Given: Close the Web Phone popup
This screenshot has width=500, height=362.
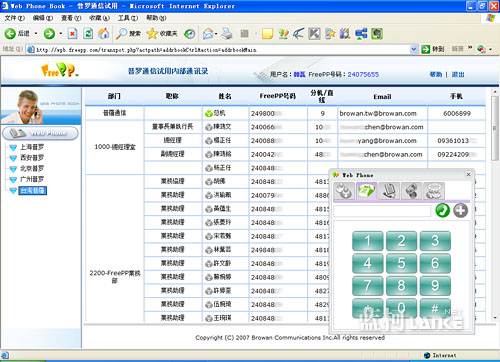Looking at the screenshot, I should point(468,174).
